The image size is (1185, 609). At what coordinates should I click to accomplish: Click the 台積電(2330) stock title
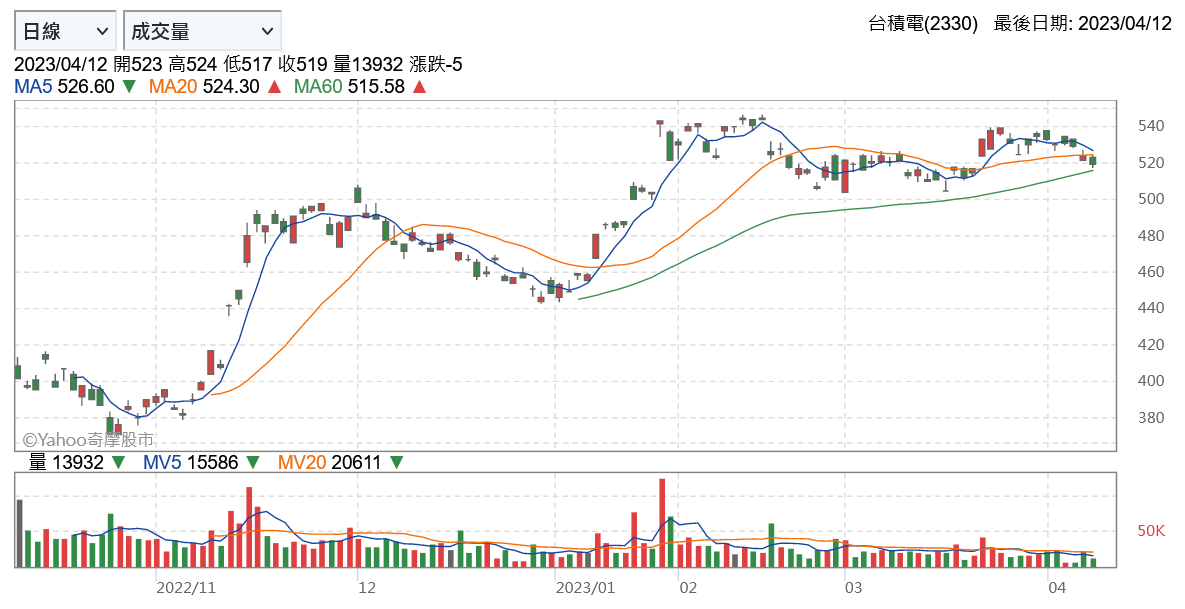click(923, 24)
